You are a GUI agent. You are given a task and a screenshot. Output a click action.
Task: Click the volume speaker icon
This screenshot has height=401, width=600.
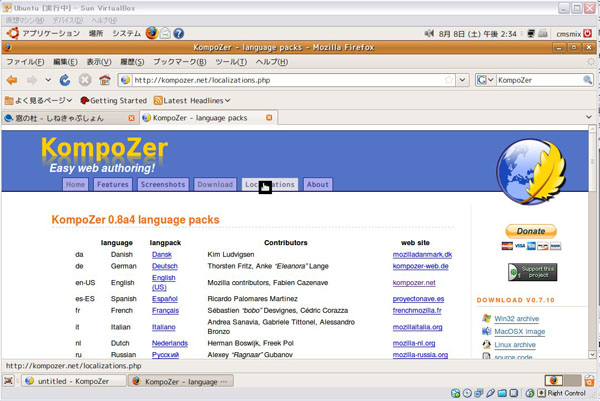coord(429,34)
